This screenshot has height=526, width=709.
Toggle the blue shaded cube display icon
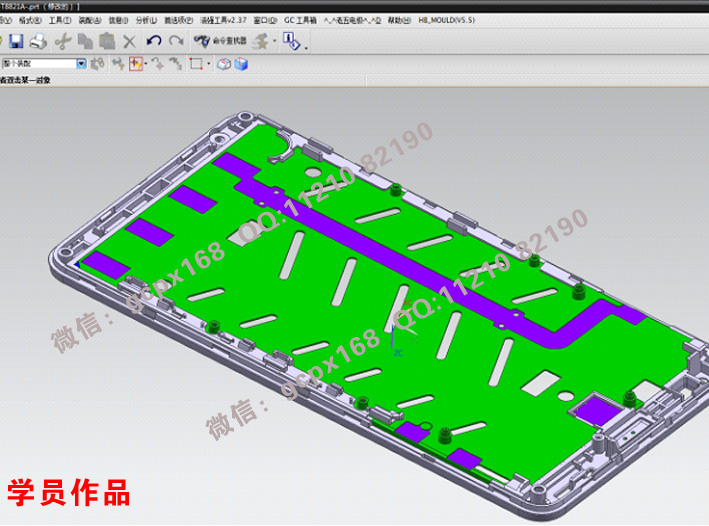tap(241, 64)
